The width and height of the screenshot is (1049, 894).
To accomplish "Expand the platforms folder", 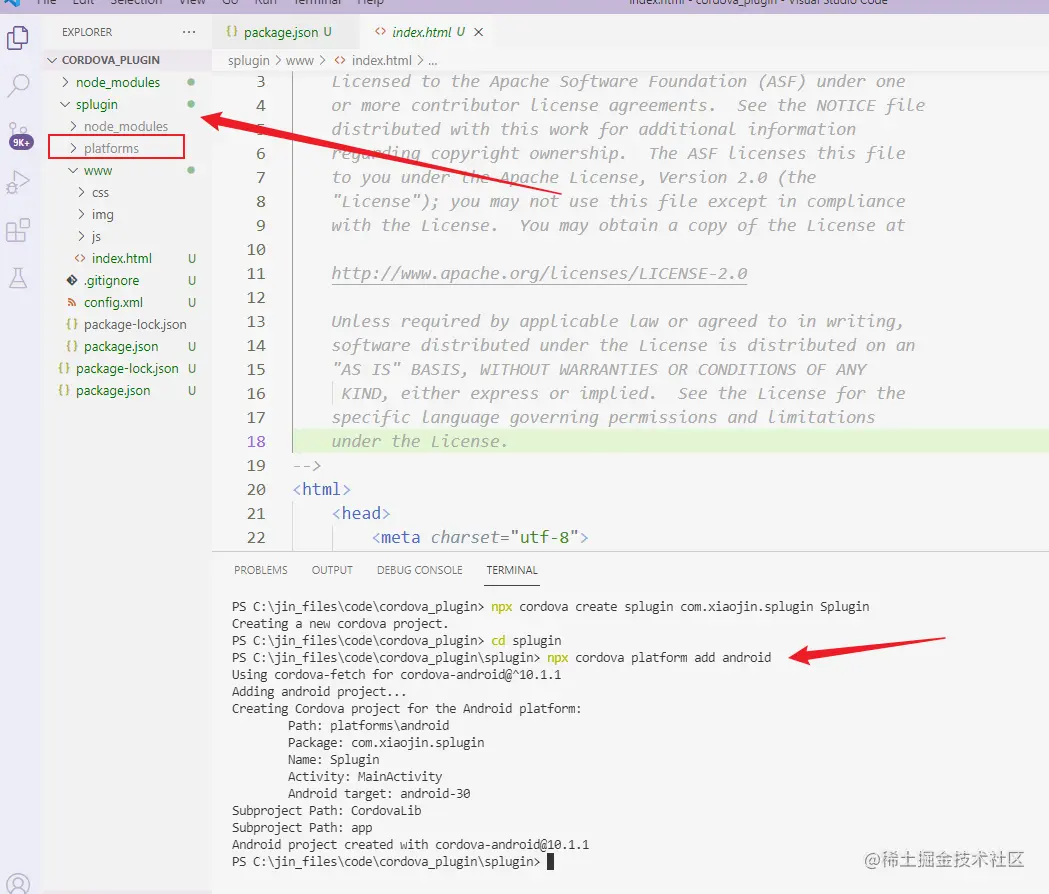I will [111, 149].
